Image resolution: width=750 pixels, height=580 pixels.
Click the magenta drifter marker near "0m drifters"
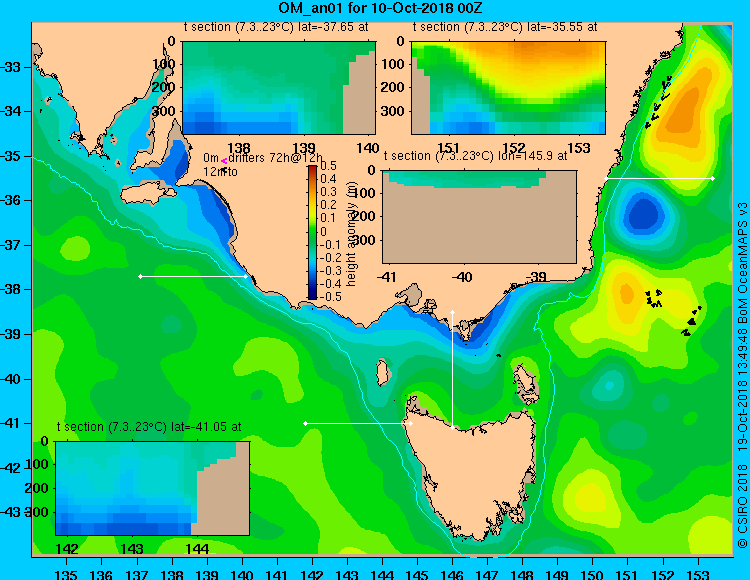224,162
